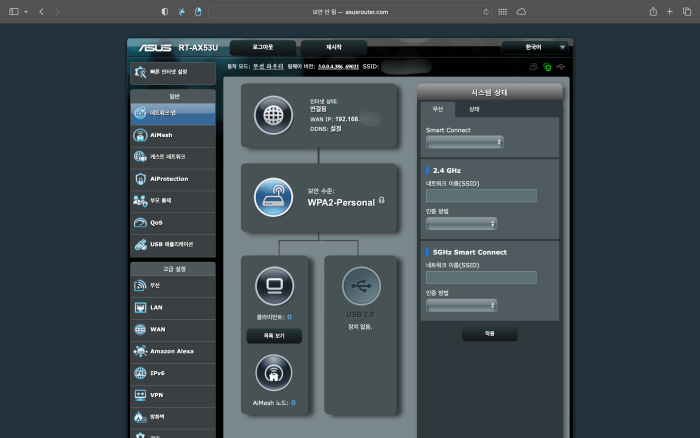
Task: Click the WPA2-Personal security level text
Action: (x=341, y=203)
